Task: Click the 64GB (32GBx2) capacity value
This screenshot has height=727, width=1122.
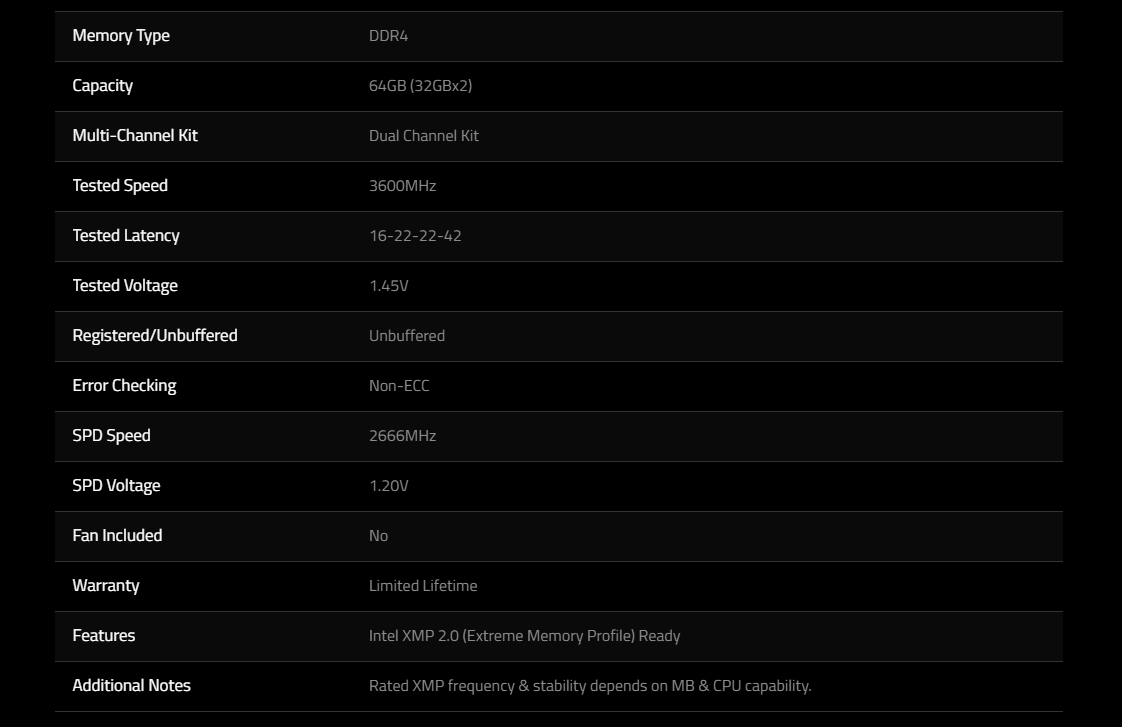Action: (421, 86)
